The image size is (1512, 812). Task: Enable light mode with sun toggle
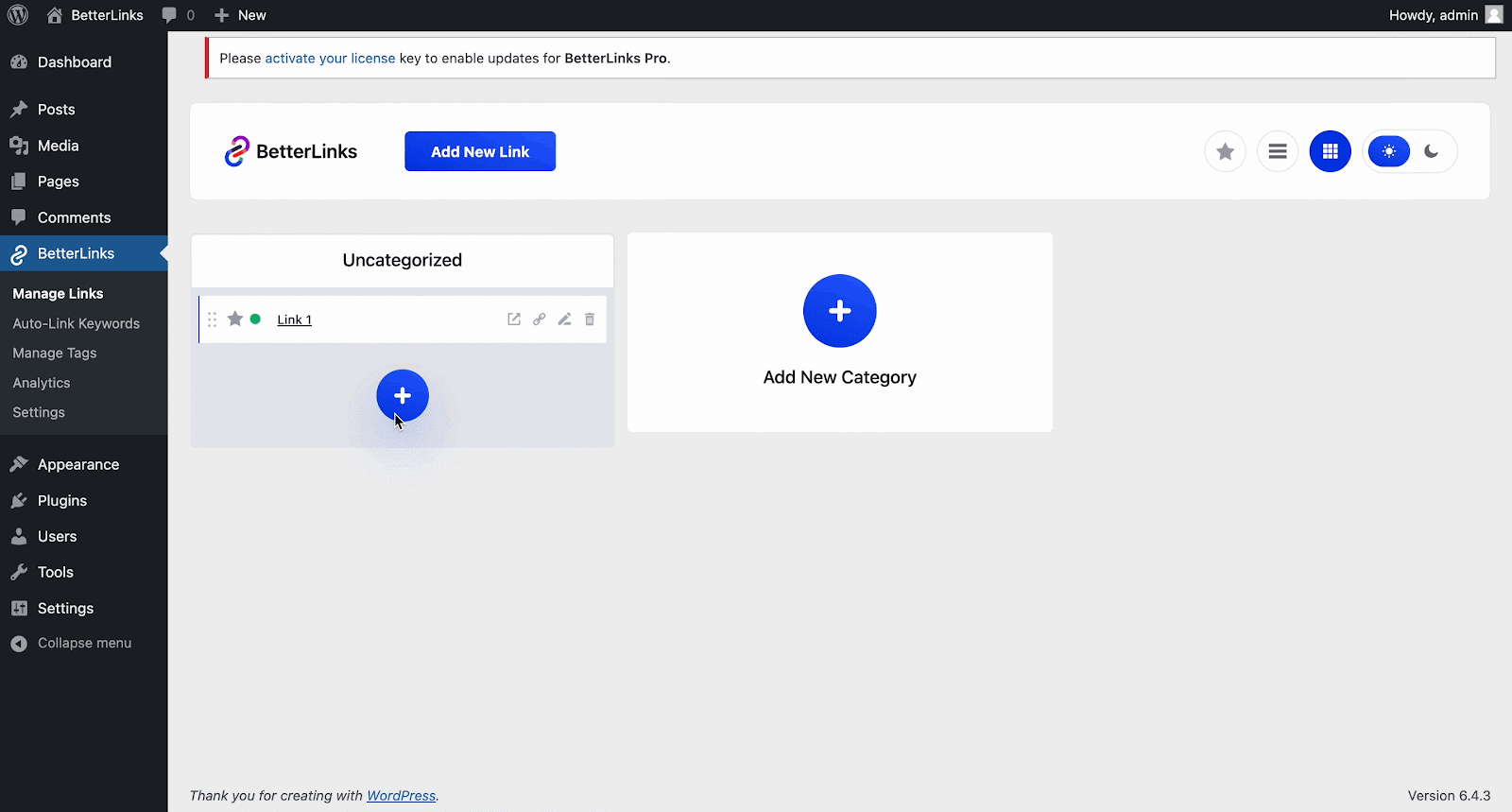click(x=1389, y=151)
